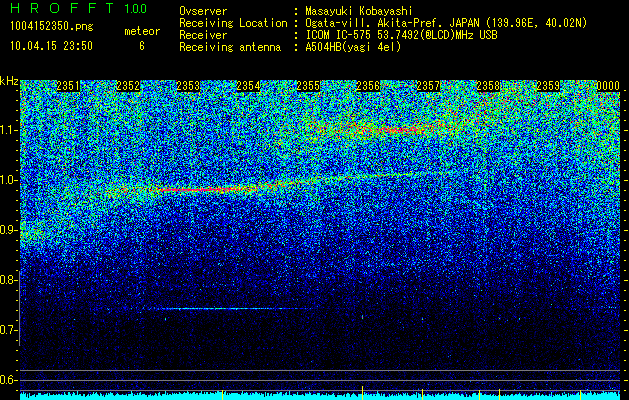Click the green meteor label
Screen dimensions: 629x400
(142, 31)
